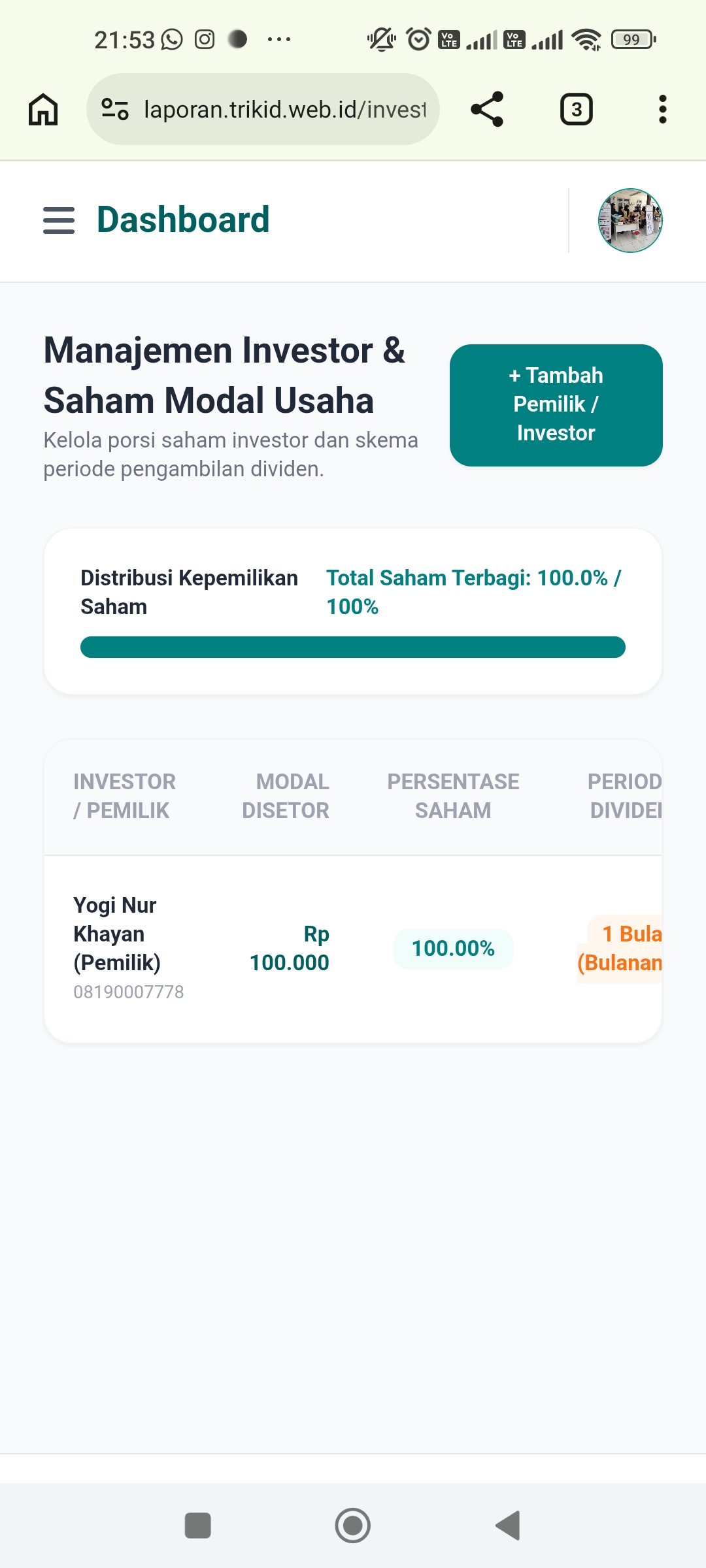Open the tab switcher showing 3 tabs
This screenshot has width=706, height=1568.
point(577,109)
